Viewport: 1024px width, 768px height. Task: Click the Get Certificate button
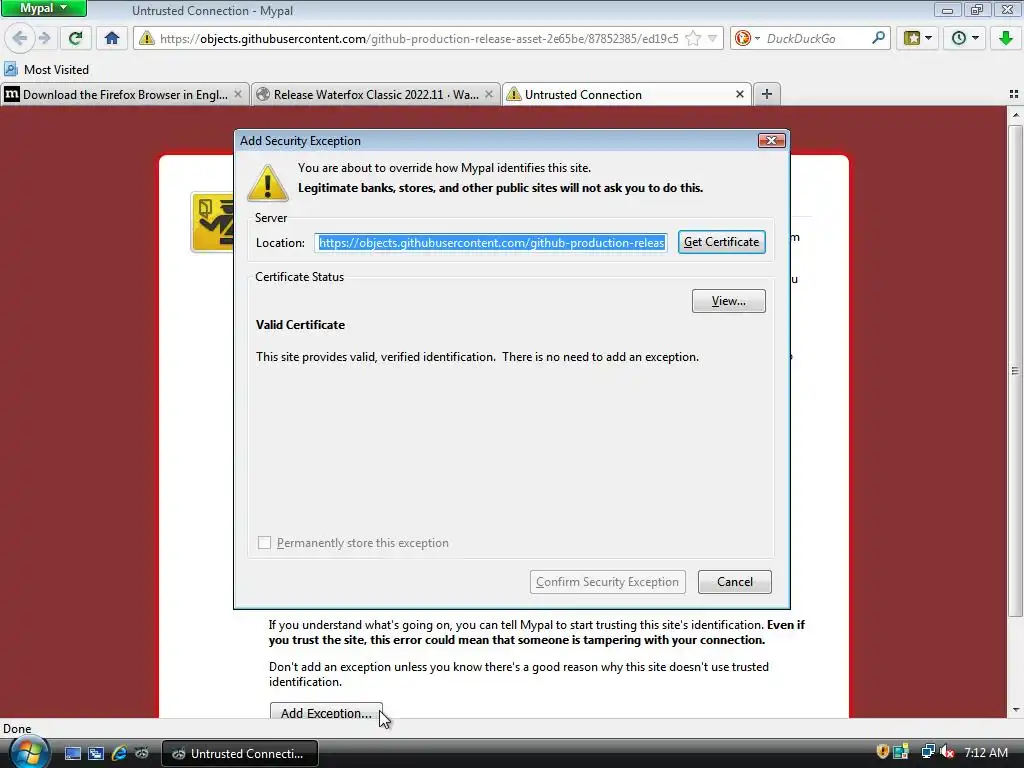pyautogui.click(x=722, y=242)
